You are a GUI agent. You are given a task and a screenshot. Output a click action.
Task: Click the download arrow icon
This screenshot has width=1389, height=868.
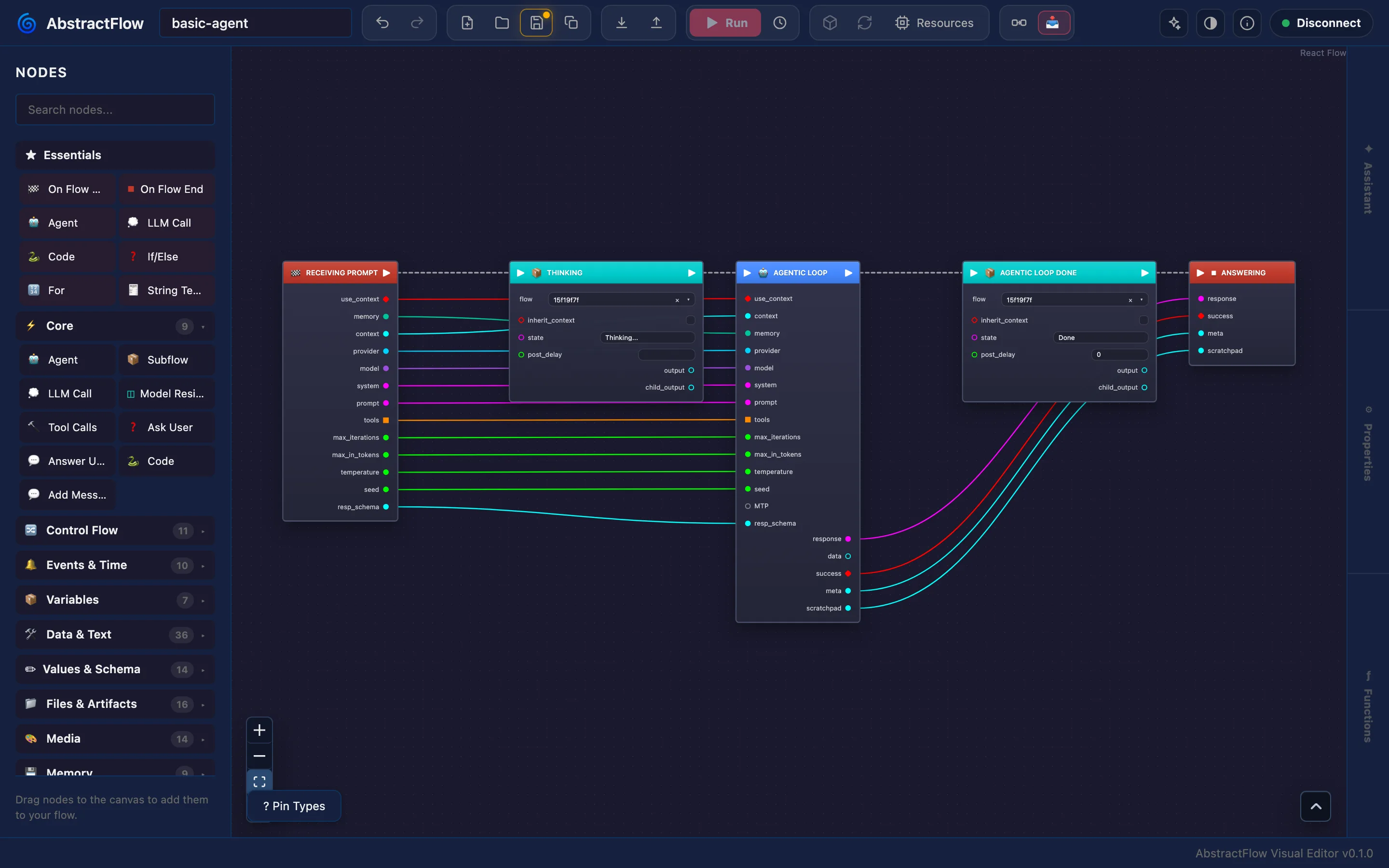pos(622,23)
